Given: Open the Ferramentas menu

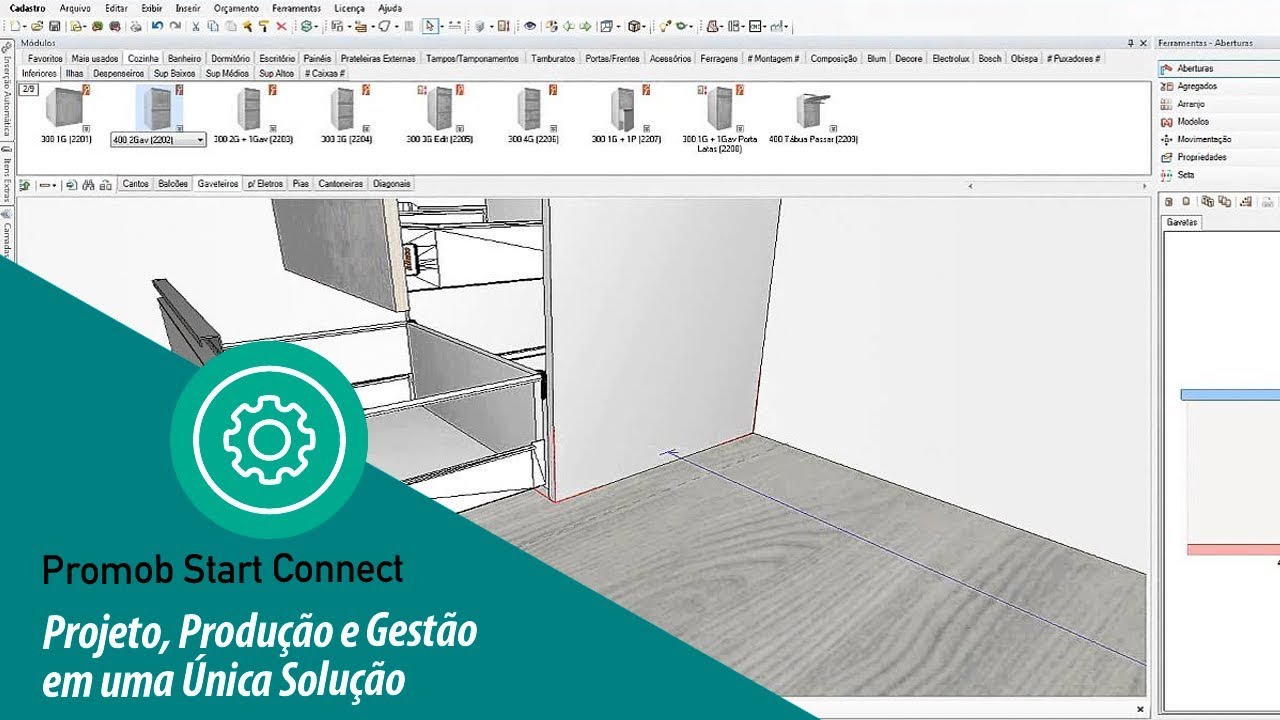Looking at the screenshot, I should click(x=296, y=8).
